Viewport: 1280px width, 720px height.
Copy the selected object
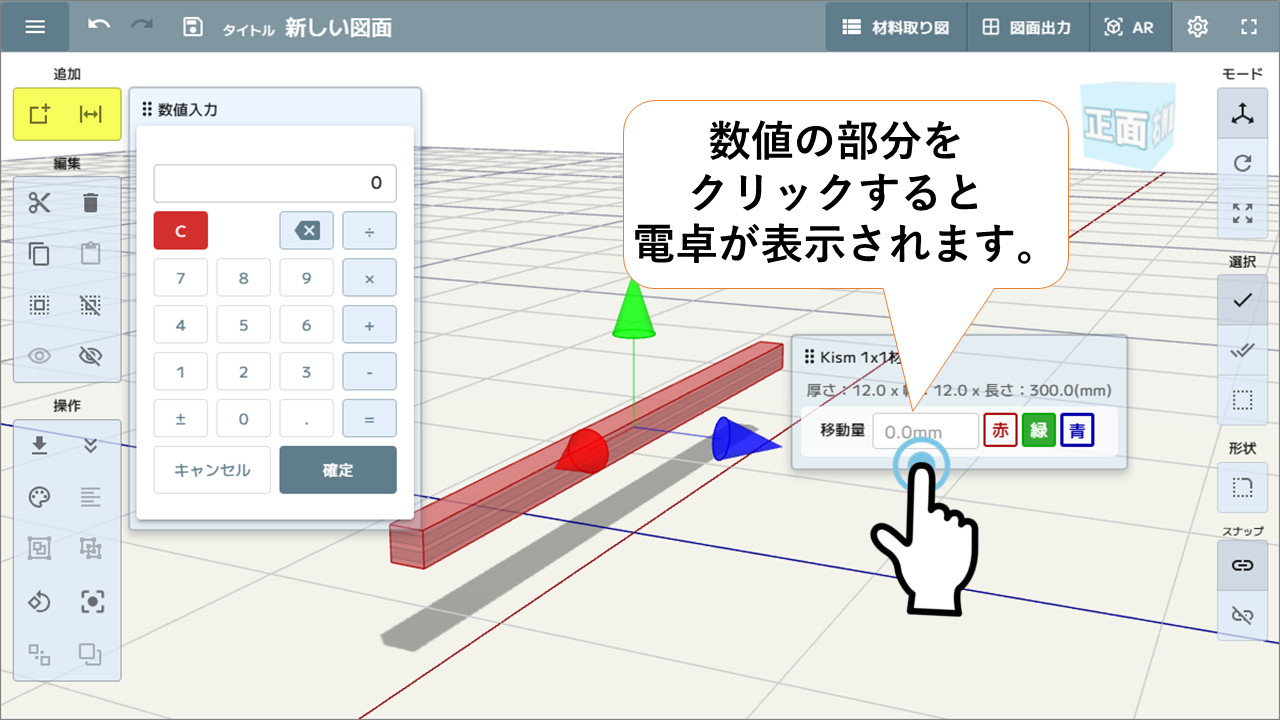[x=40, y=254]
